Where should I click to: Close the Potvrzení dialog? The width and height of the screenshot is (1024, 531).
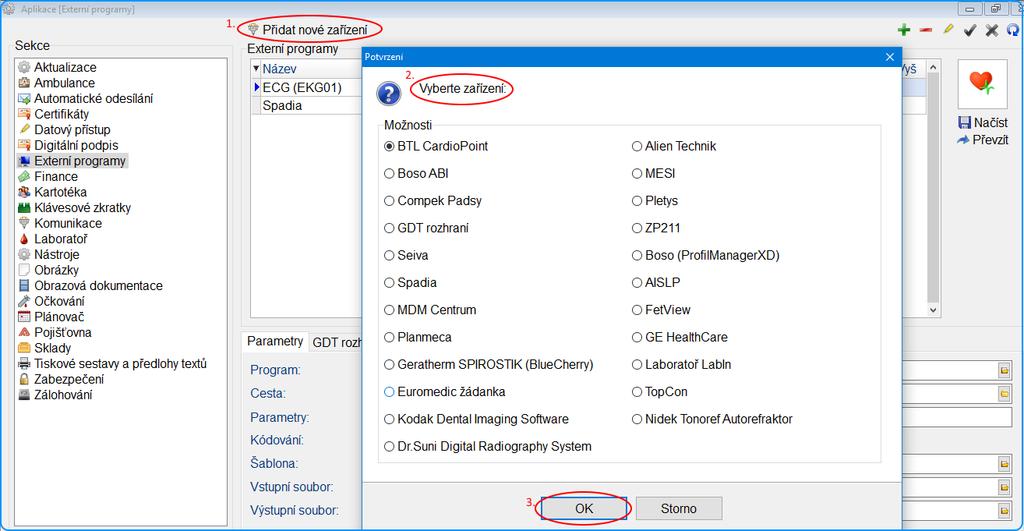coord(889,57)
